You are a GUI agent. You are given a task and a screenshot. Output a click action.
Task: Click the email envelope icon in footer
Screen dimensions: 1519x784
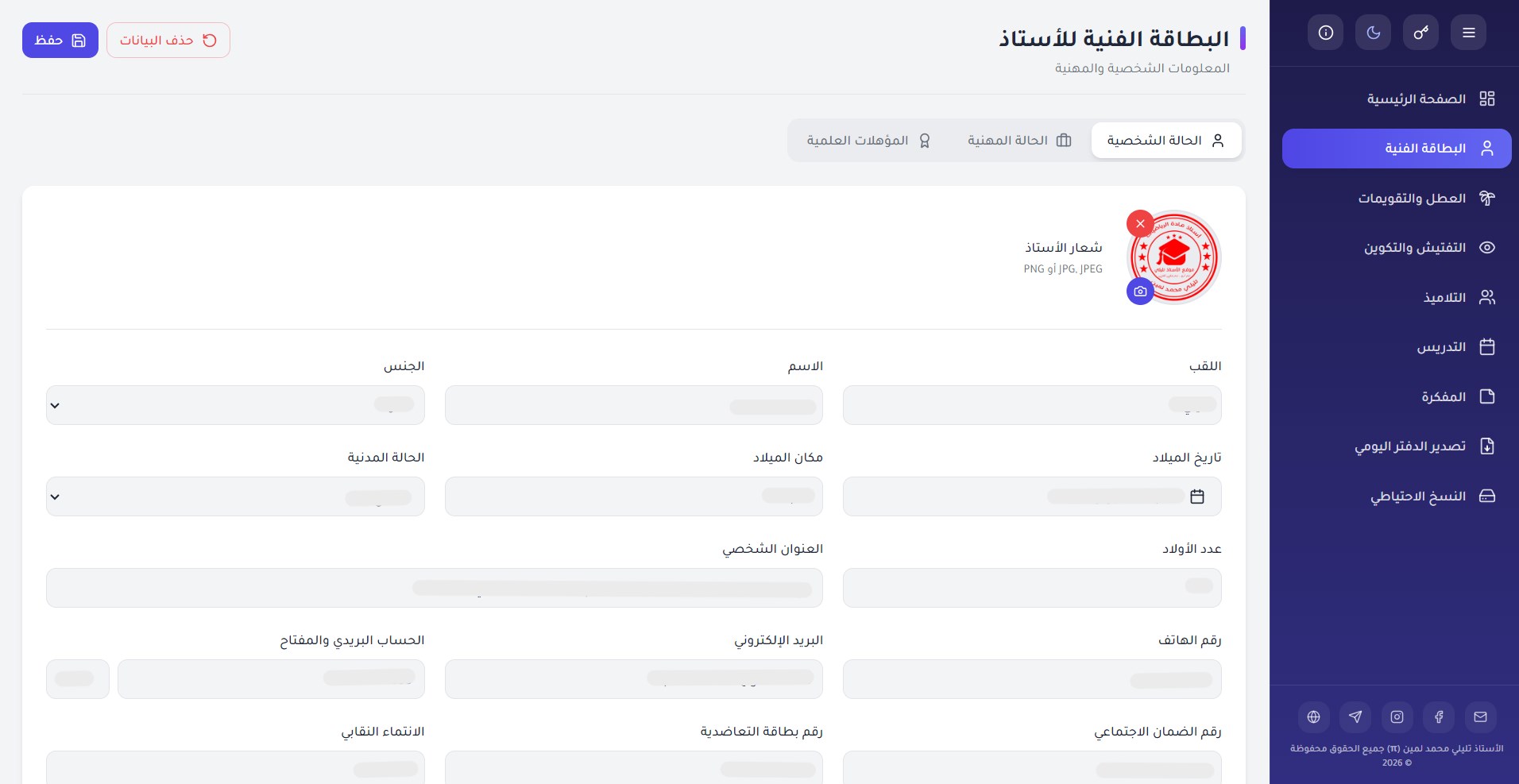click(x=1480, y=717)
